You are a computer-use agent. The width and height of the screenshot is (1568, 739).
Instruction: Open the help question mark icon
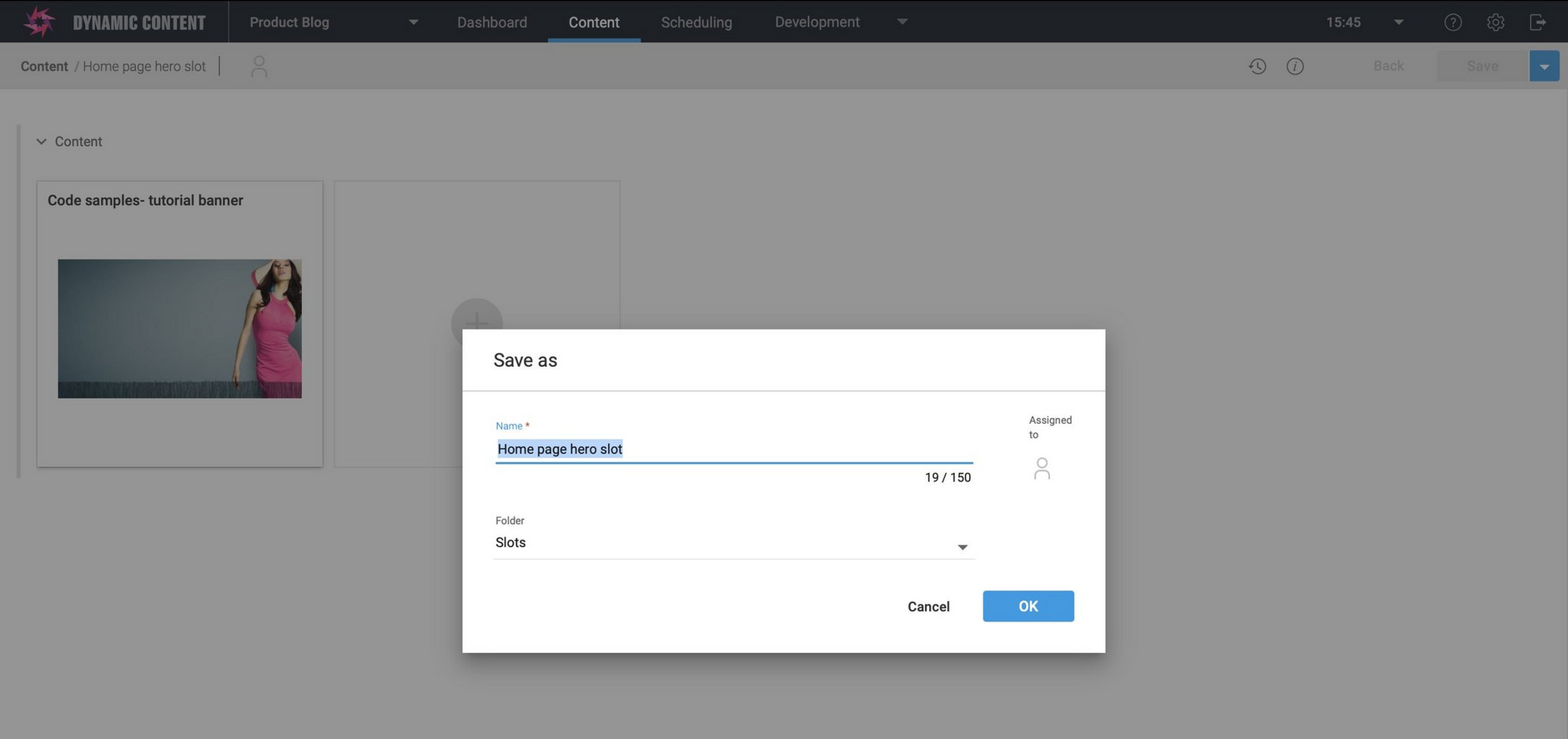(1453, 23)
